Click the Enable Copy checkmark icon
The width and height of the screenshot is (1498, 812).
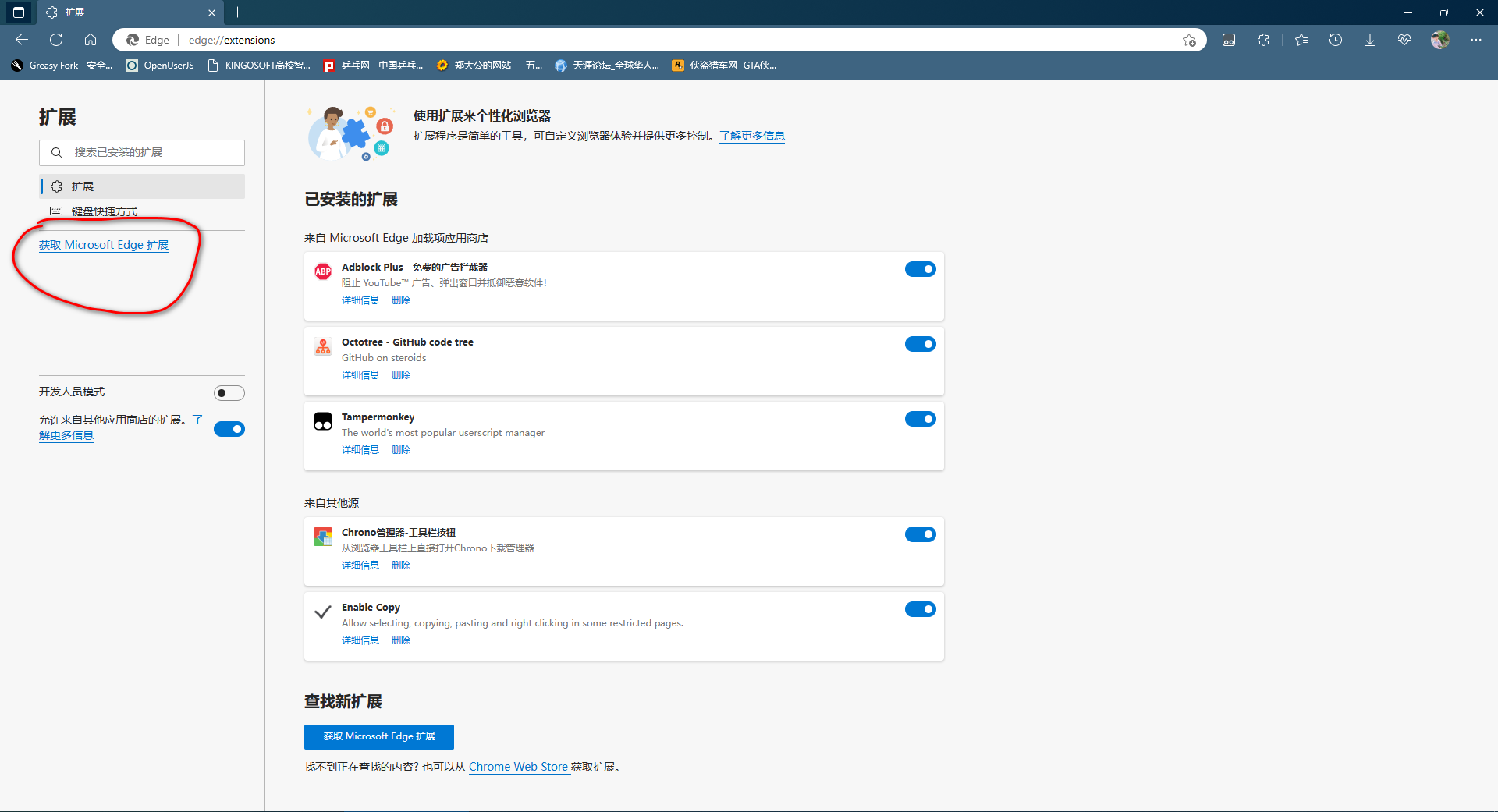[x=323, y=612]
